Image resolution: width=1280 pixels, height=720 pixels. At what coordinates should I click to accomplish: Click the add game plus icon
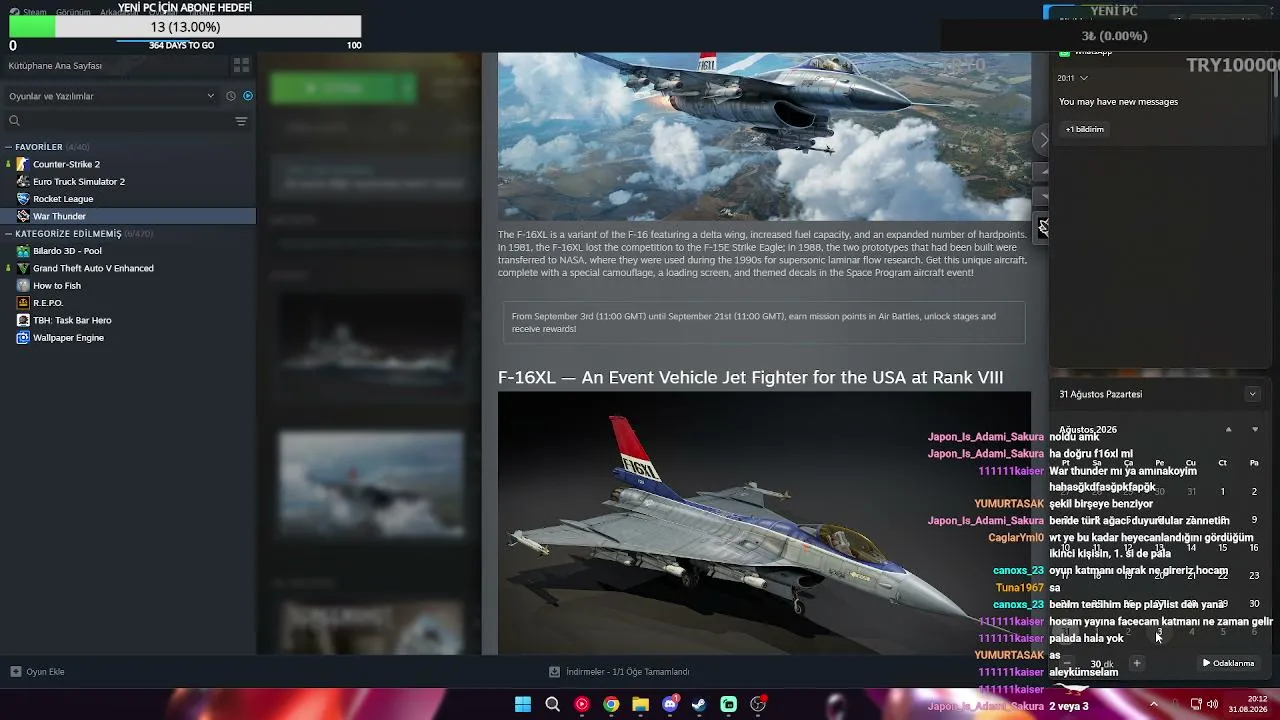click(x=16, y=672)
